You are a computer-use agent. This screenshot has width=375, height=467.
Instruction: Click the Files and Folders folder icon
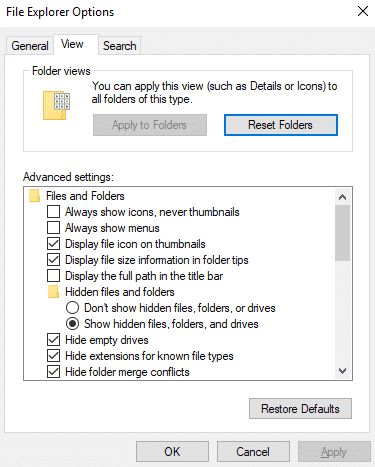point(35,196)
